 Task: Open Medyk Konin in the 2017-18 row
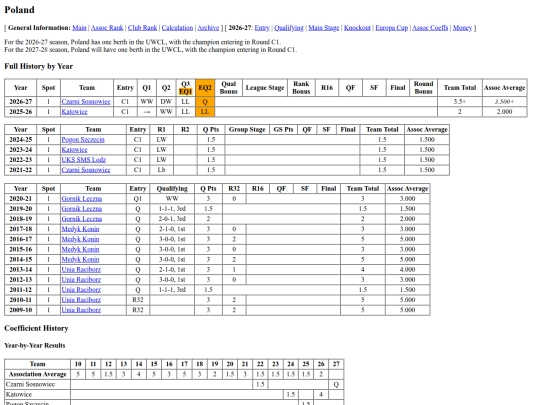coord(80,229)
